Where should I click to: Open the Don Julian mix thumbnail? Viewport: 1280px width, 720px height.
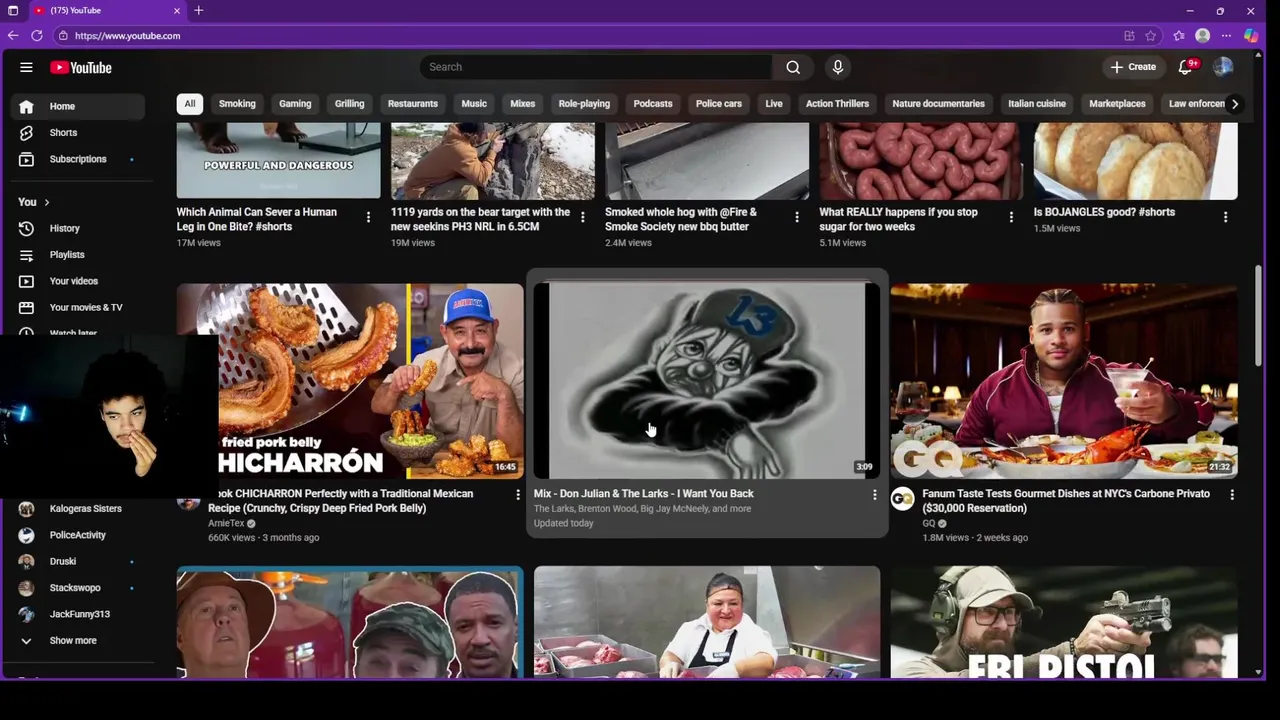[707, 381]
